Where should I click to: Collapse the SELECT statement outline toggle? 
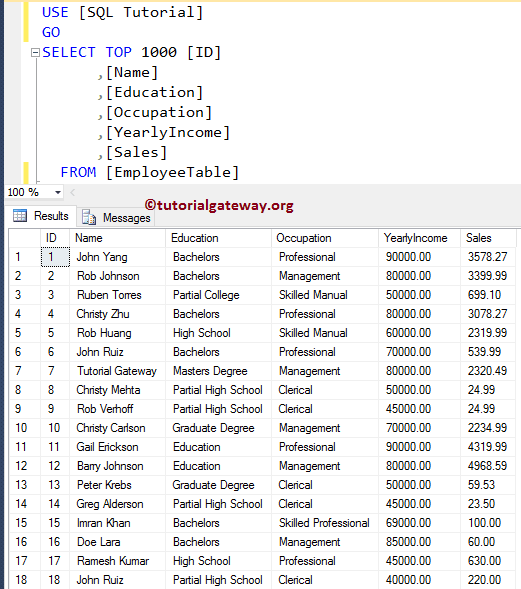(x=35, y=53)
